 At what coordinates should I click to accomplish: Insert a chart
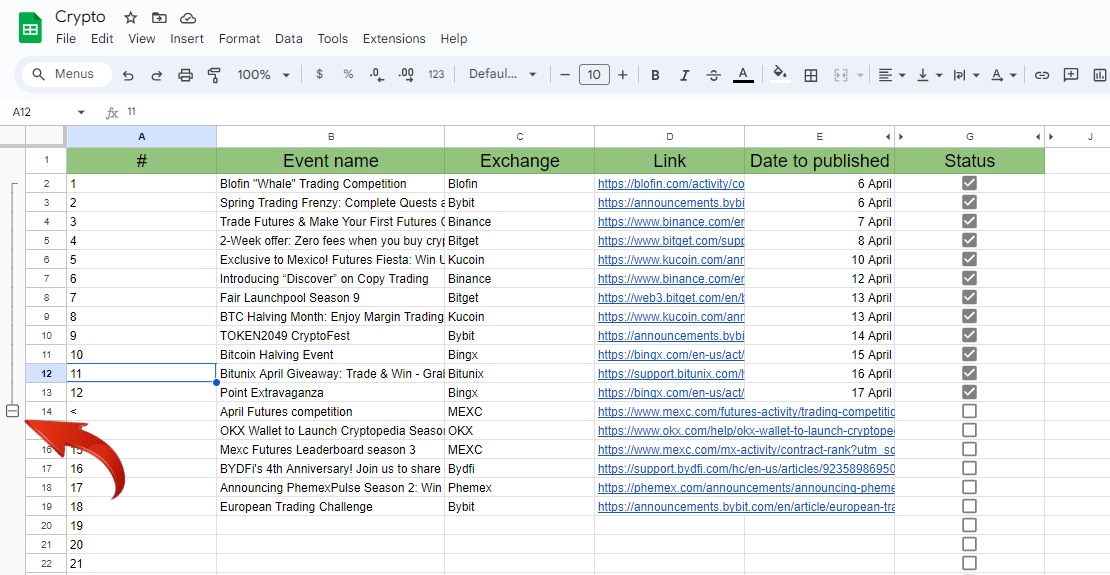click(1100, 75)
